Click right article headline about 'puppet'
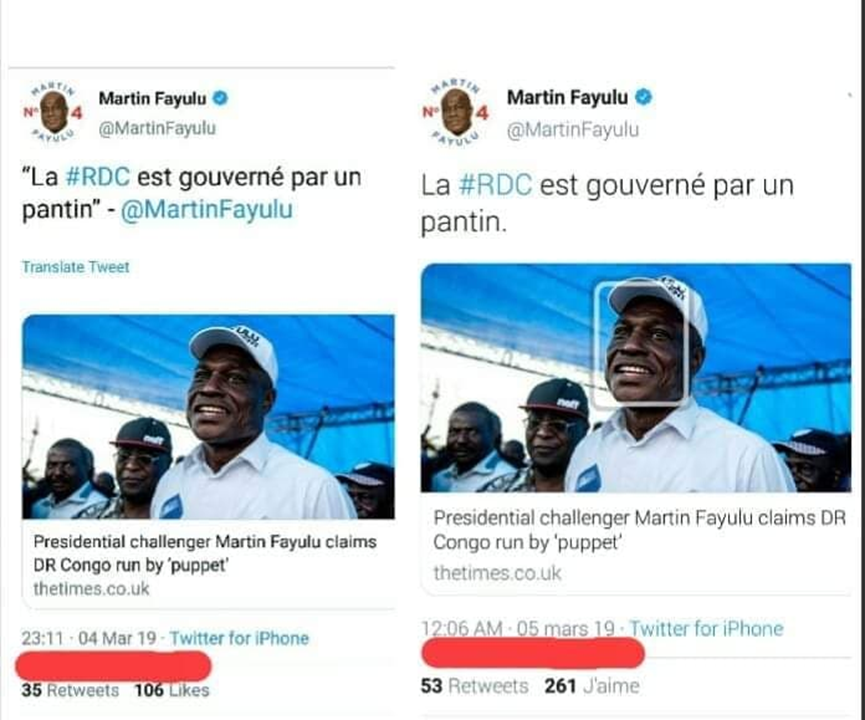865x720 pixels. coord(639,530)
